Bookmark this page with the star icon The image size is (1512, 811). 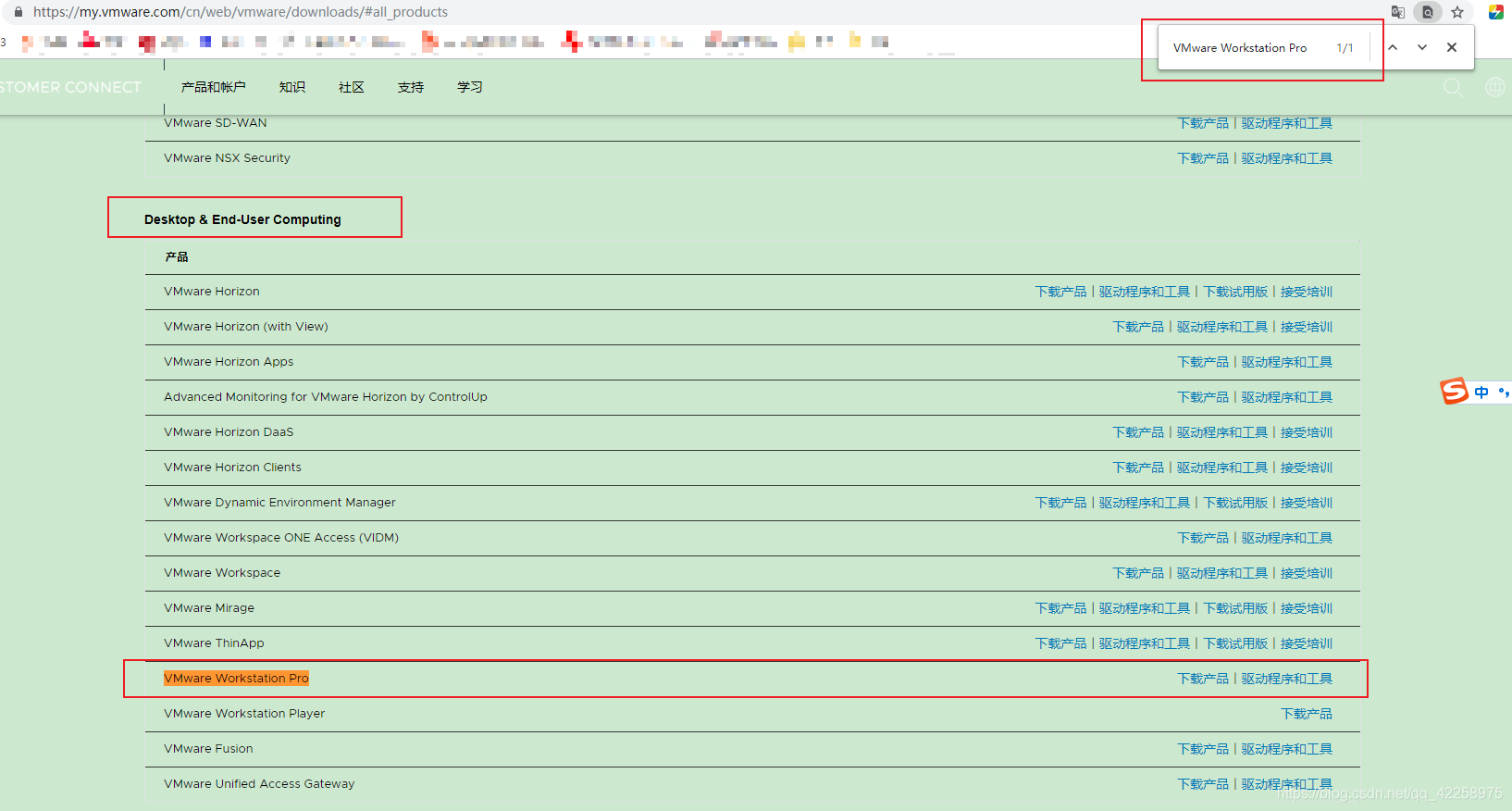(x=1457, y=12)
